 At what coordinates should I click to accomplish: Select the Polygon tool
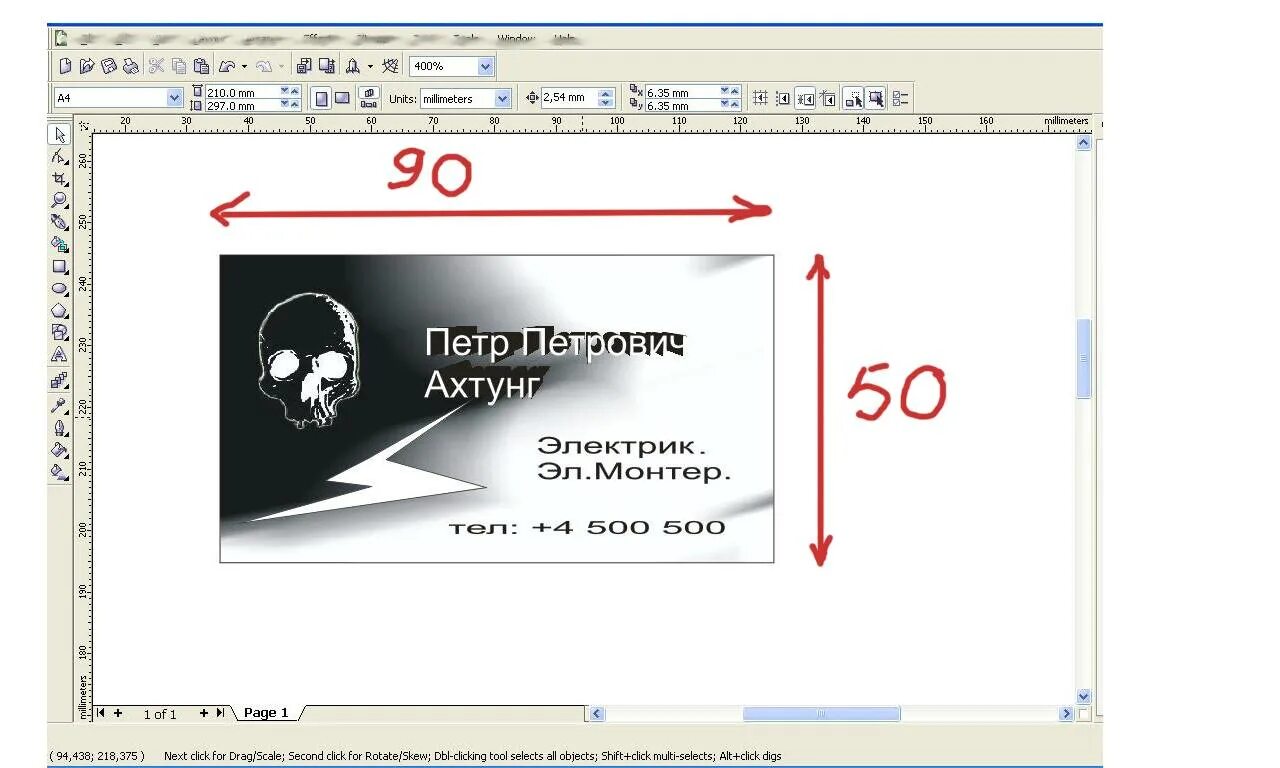click(x=60, y=311)
